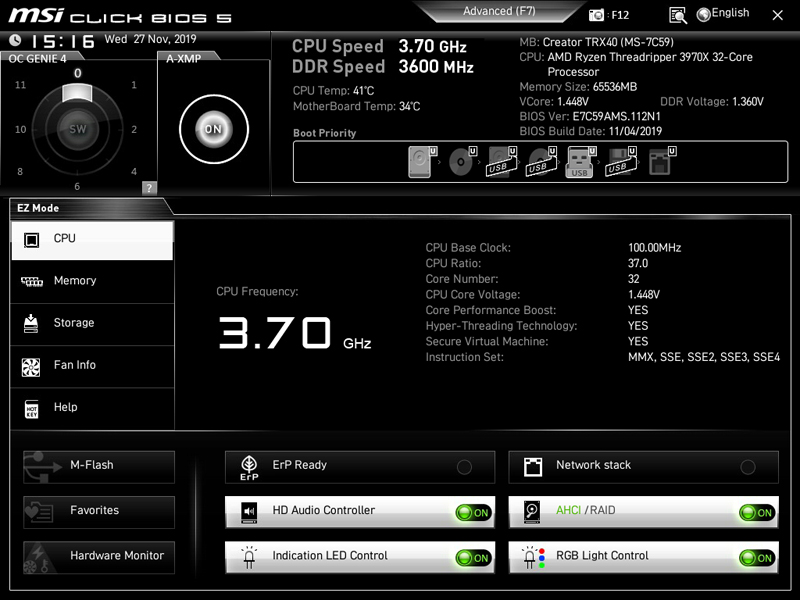Enable the ErP Ready radio indicator
This screenshot has height=600, width=800.
[x=464, y=467]
